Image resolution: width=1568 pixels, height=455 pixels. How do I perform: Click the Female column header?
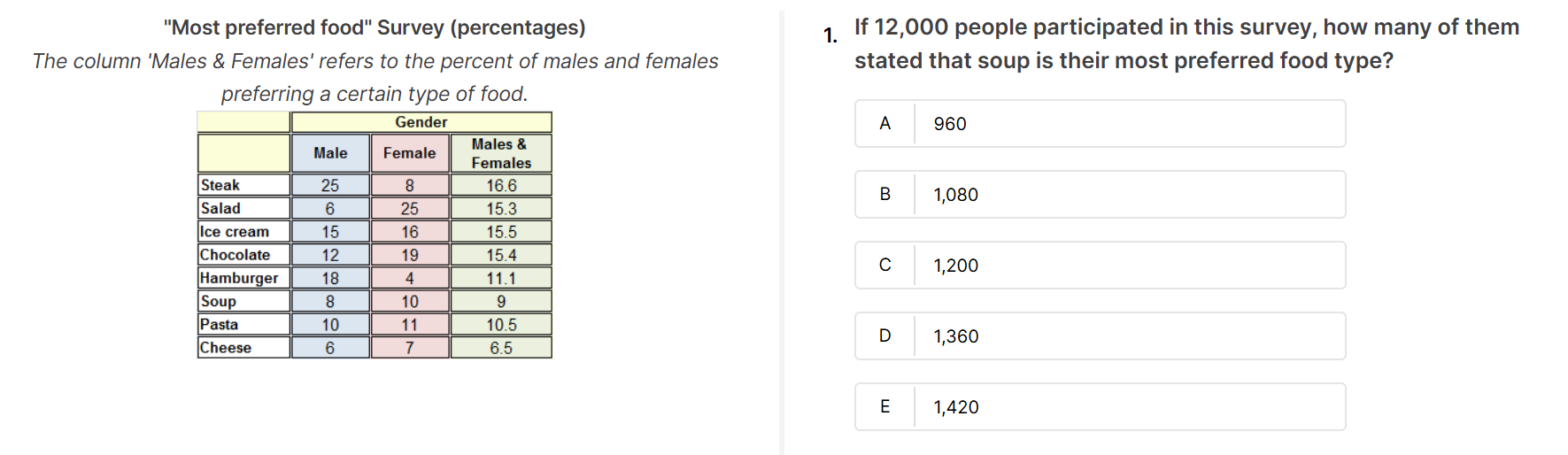click(x=410, y=153)
